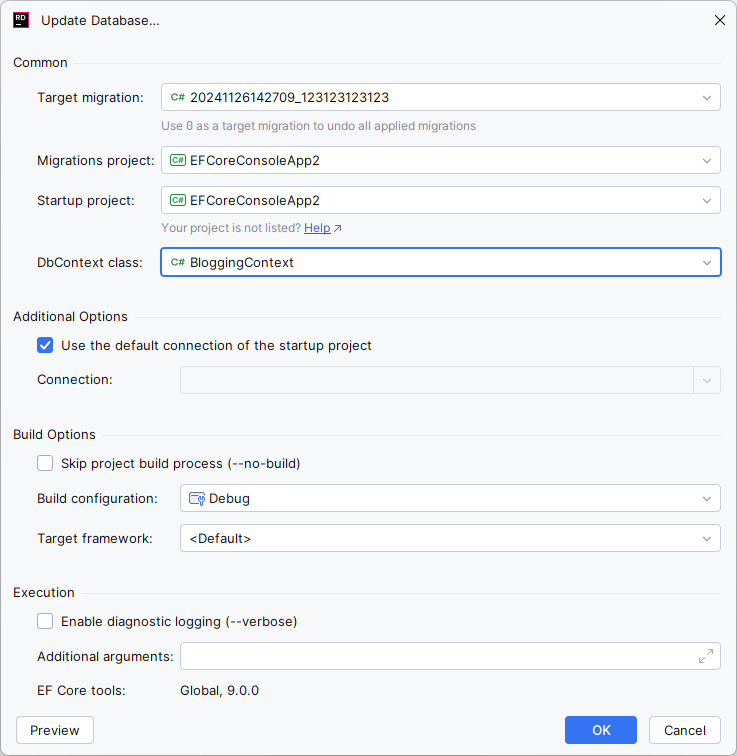Enable Skip project build process checkbox
Screen dimensions: 737x756
pyautogui.click(x=45, y=463)
